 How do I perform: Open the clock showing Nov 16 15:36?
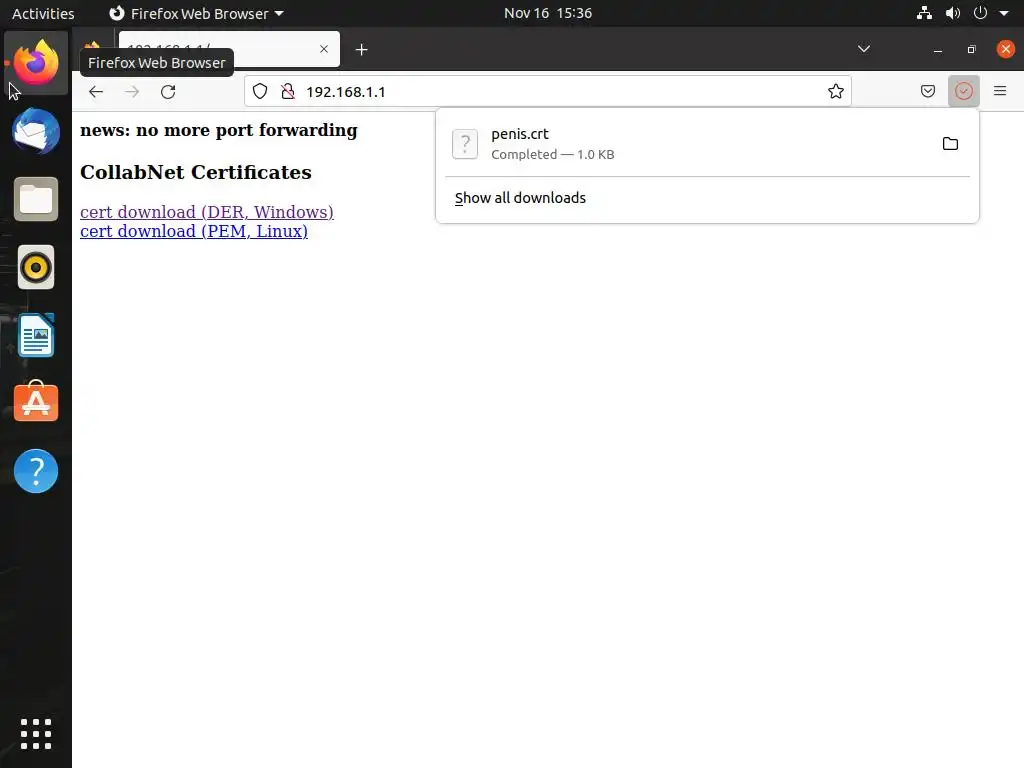548,13
